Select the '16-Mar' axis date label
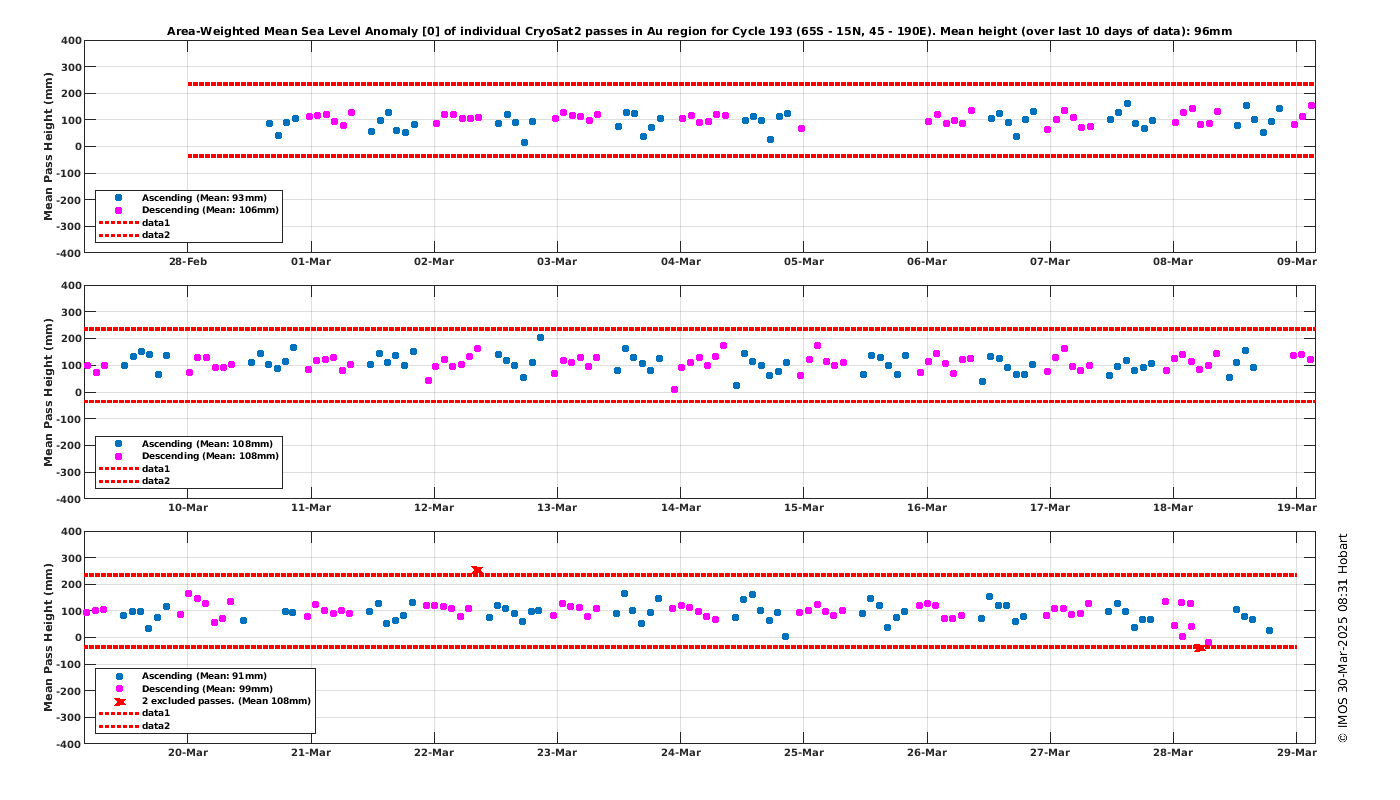The height and width of the screenshot is (800, 1400). click(x=927, y=507)
